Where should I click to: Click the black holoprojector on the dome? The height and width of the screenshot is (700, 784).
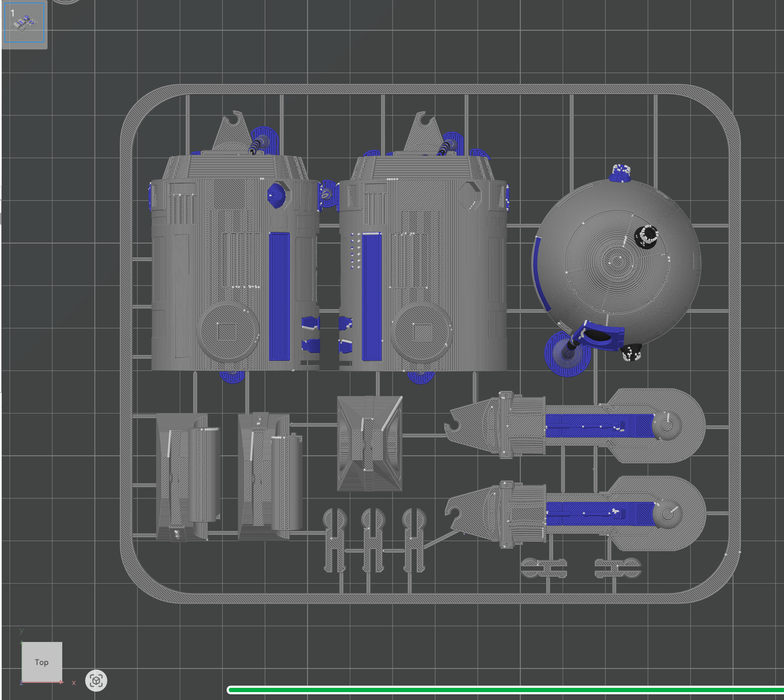coord(647,237)
